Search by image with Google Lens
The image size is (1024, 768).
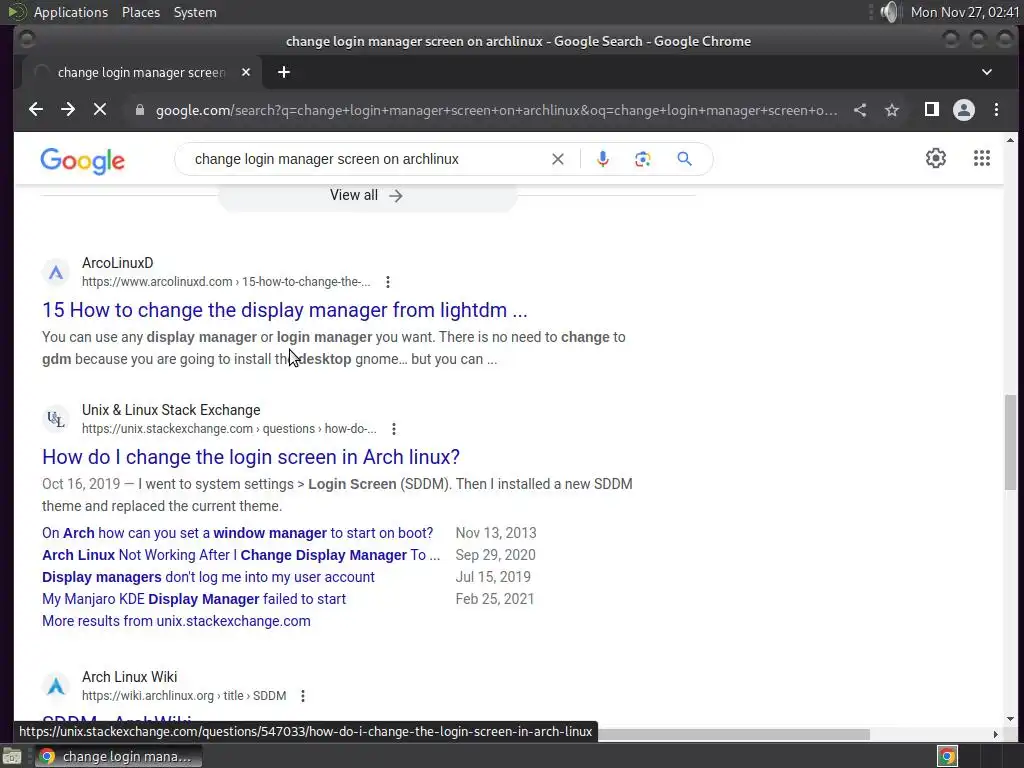tap(643, 159)
